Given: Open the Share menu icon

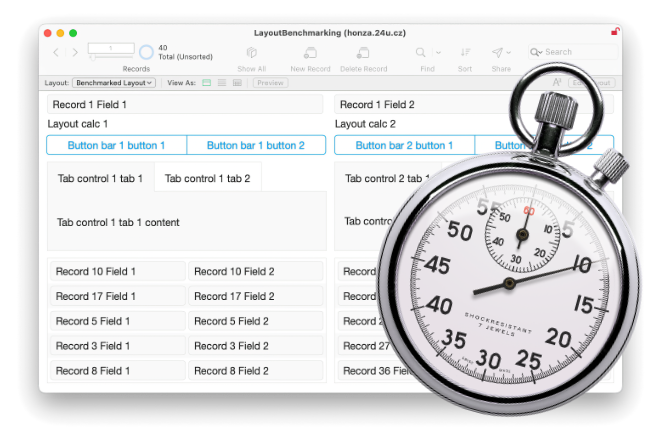Looking at the screenshot, I should coord(497,52).
